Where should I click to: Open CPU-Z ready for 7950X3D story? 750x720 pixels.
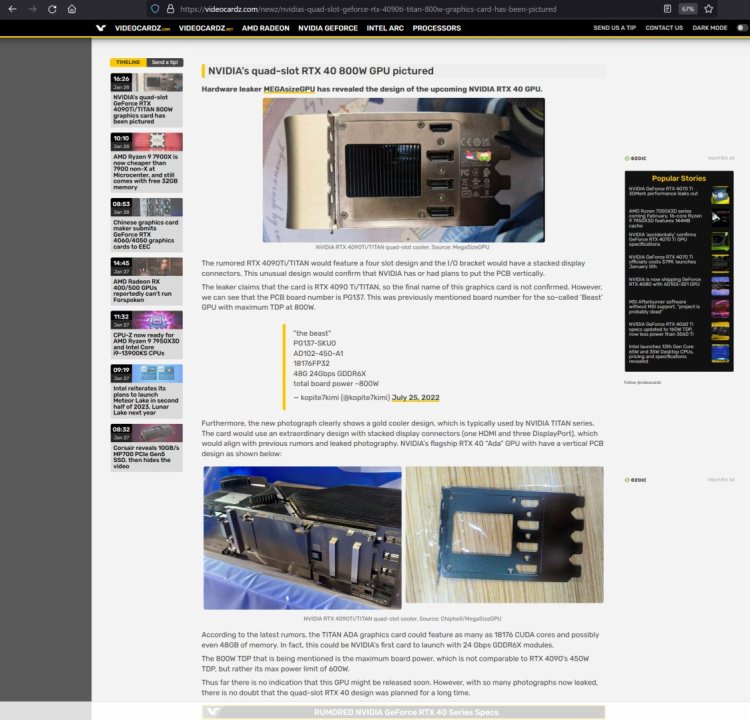pos(146,344)
